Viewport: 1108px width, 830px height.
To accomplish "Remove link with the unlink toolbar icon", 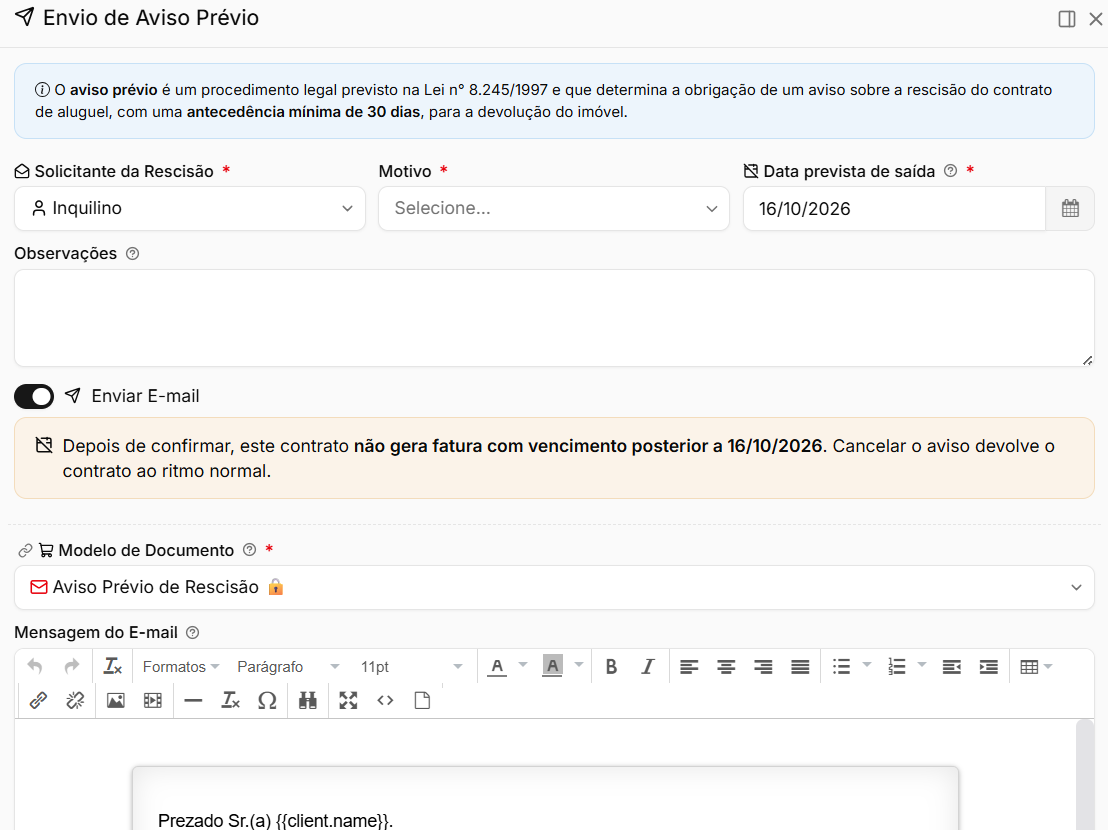I will pyautogui.click(x=75, y=701).
